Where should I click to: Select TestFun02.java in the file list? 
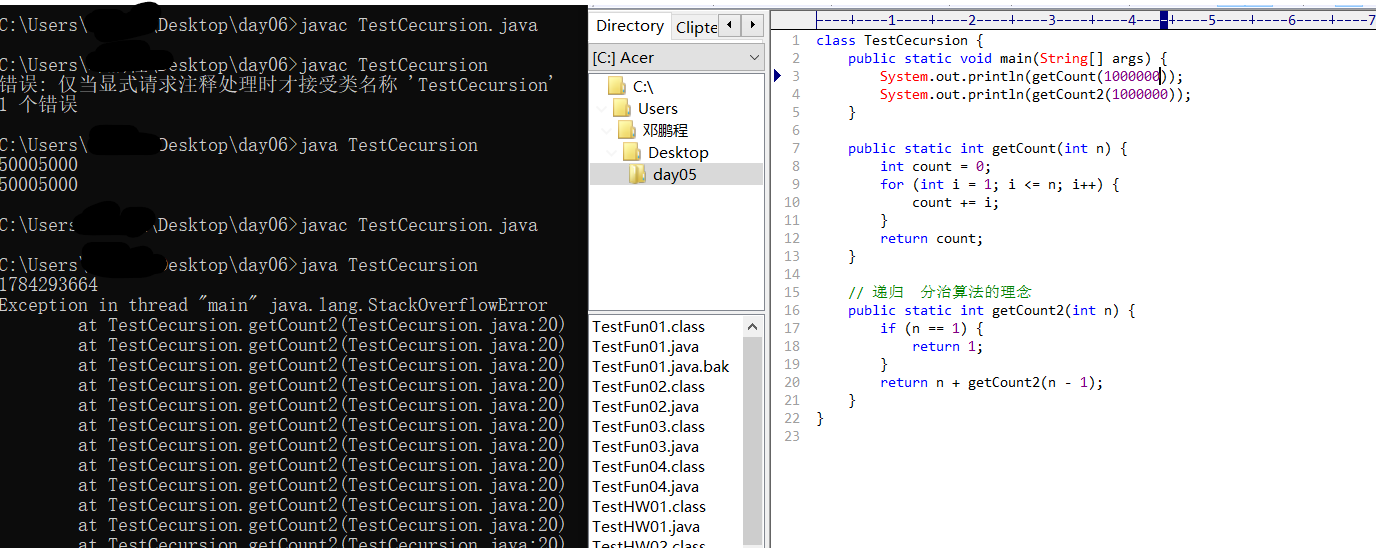pos(645,407)
